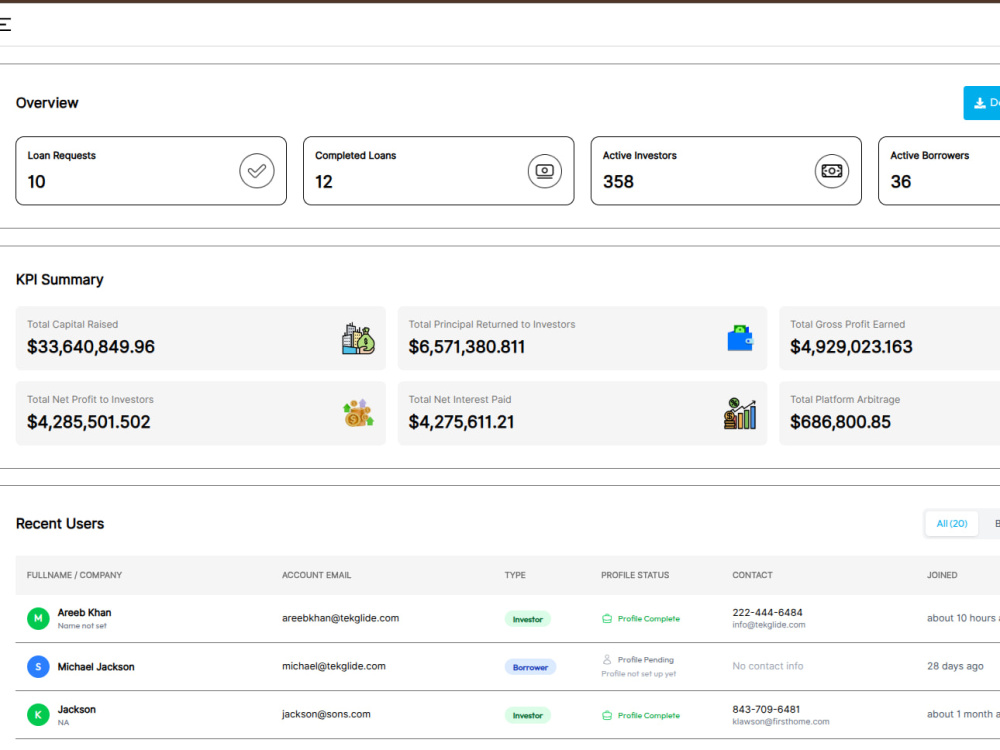Click the name Michael Jackson

pos(96,666)
